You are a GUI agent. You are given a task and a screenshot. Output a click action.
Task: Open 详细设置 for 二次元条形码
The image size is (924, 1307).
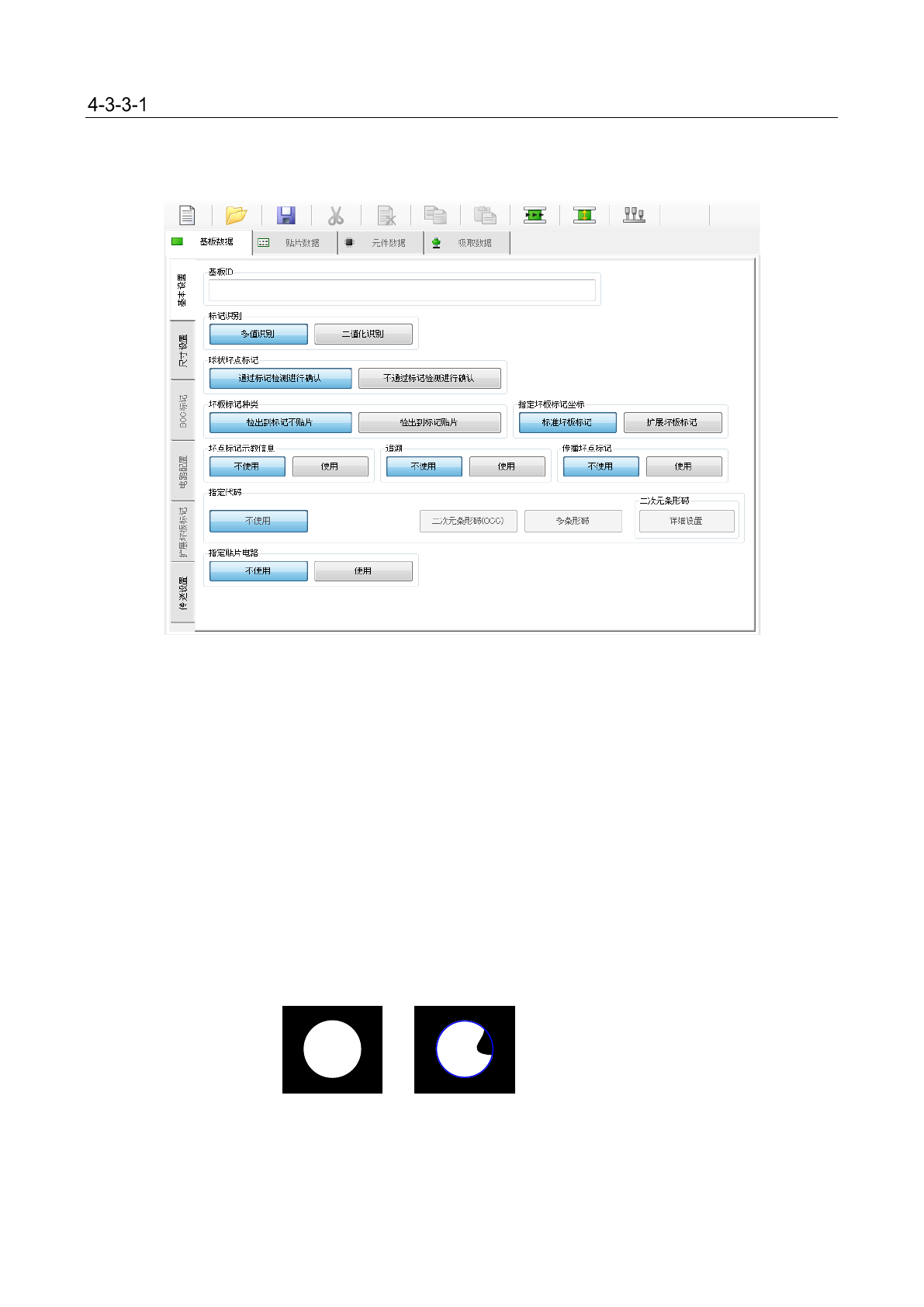687,521
